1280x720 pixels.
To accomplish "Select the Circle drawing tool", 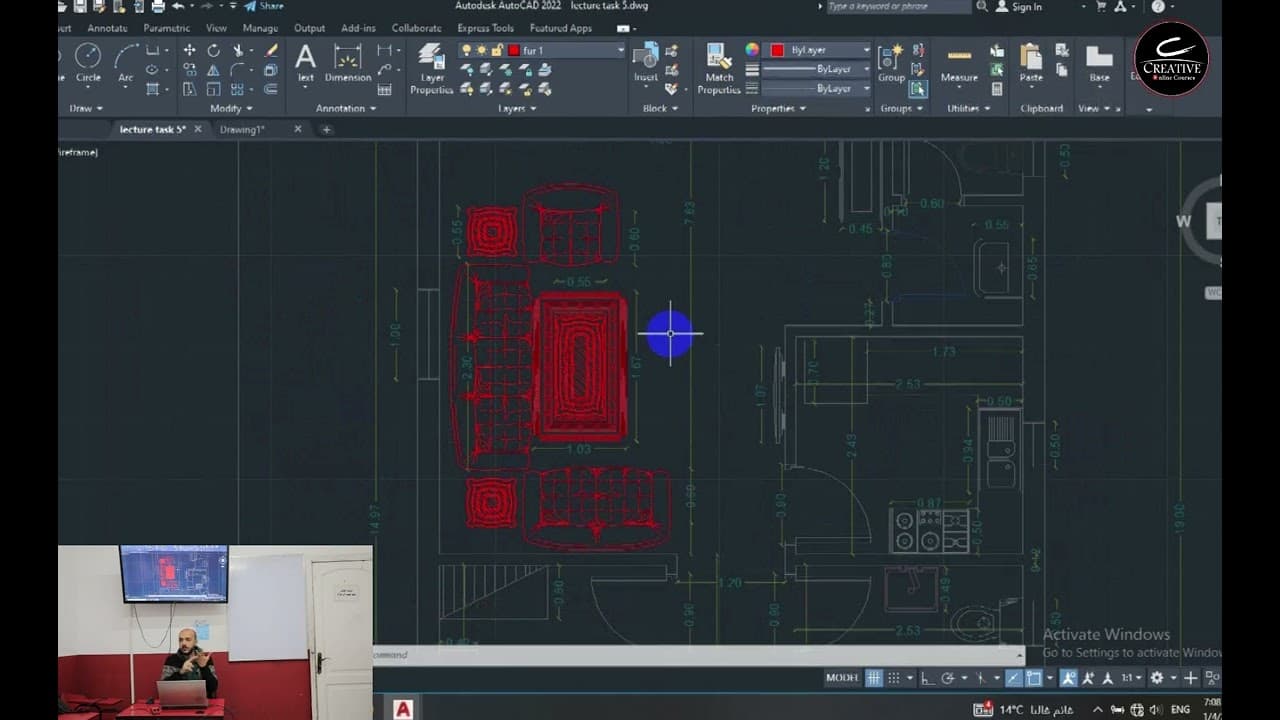I will [x=88, y=62].
